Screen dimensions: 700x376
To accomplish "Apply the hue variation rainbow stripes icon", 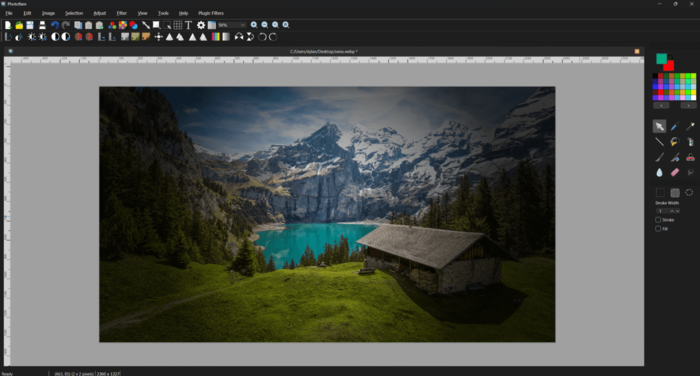I will 216,37.
